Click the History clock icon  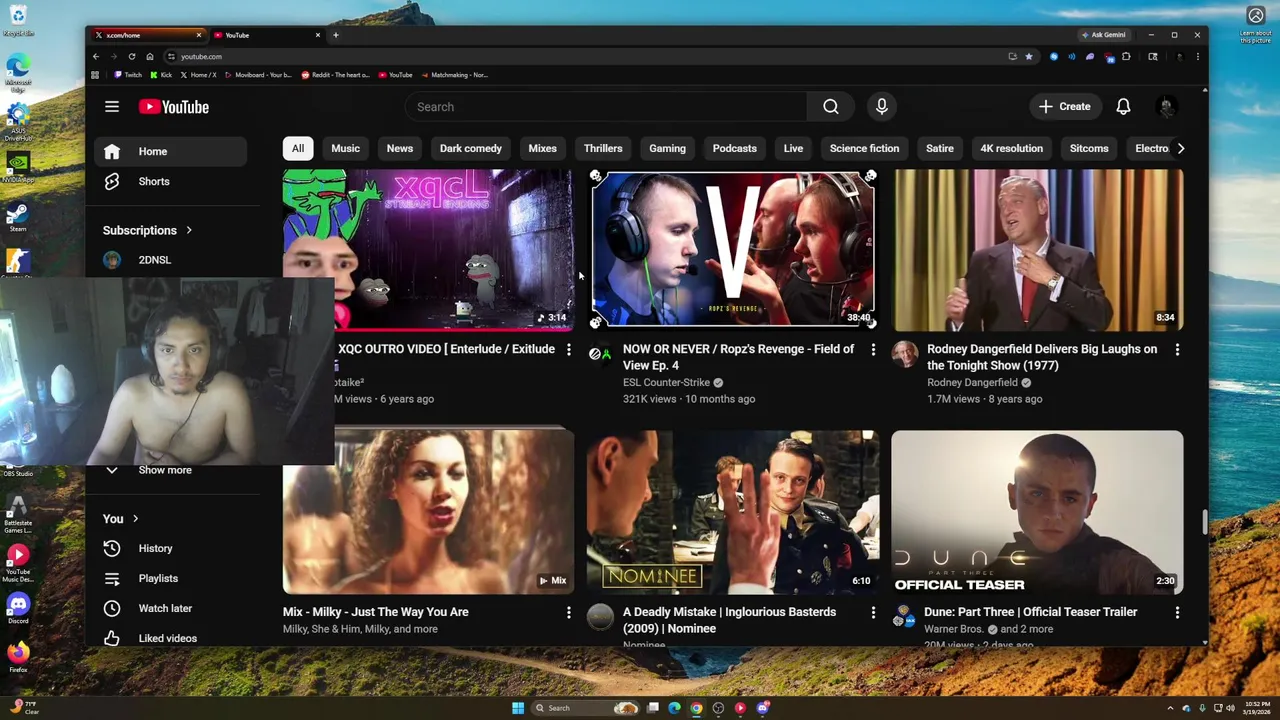(x=112, y=548)
